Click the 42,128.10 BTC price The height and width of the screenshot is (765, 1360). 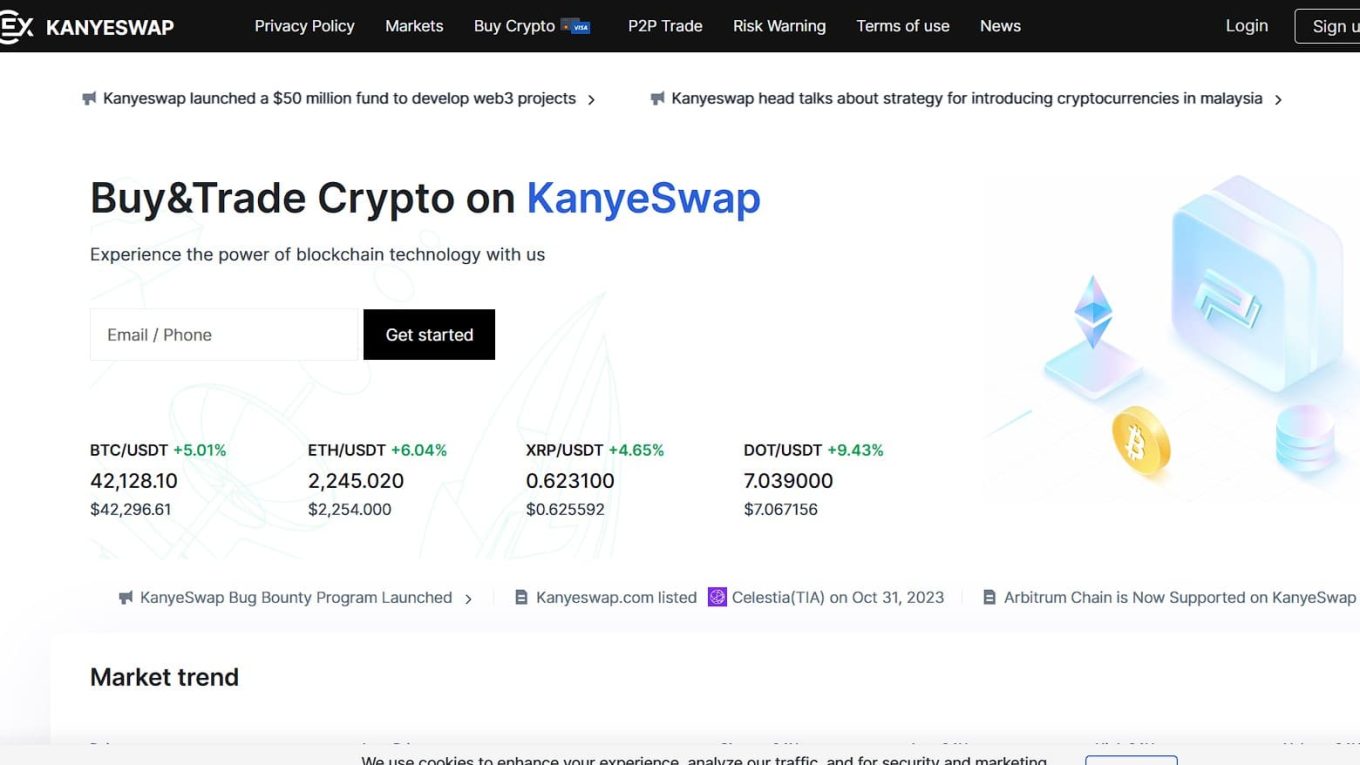[x=134, y=481]
